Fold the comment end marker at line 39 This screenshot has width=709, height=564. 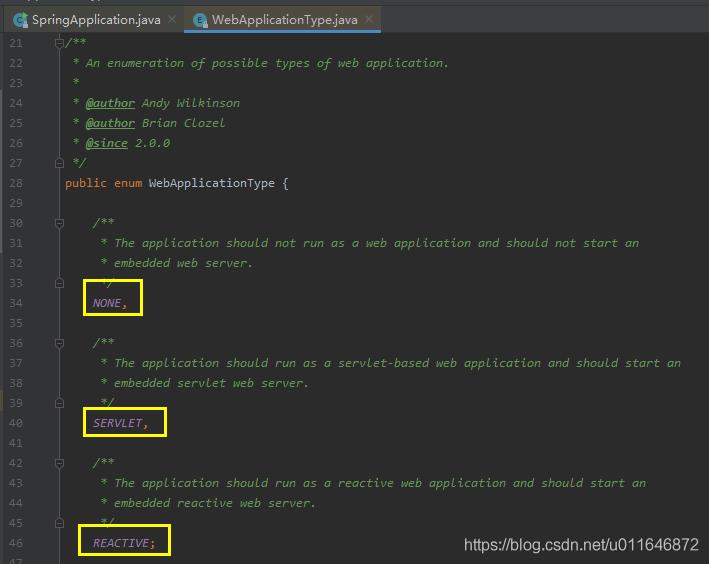click(x=59, y=403)
